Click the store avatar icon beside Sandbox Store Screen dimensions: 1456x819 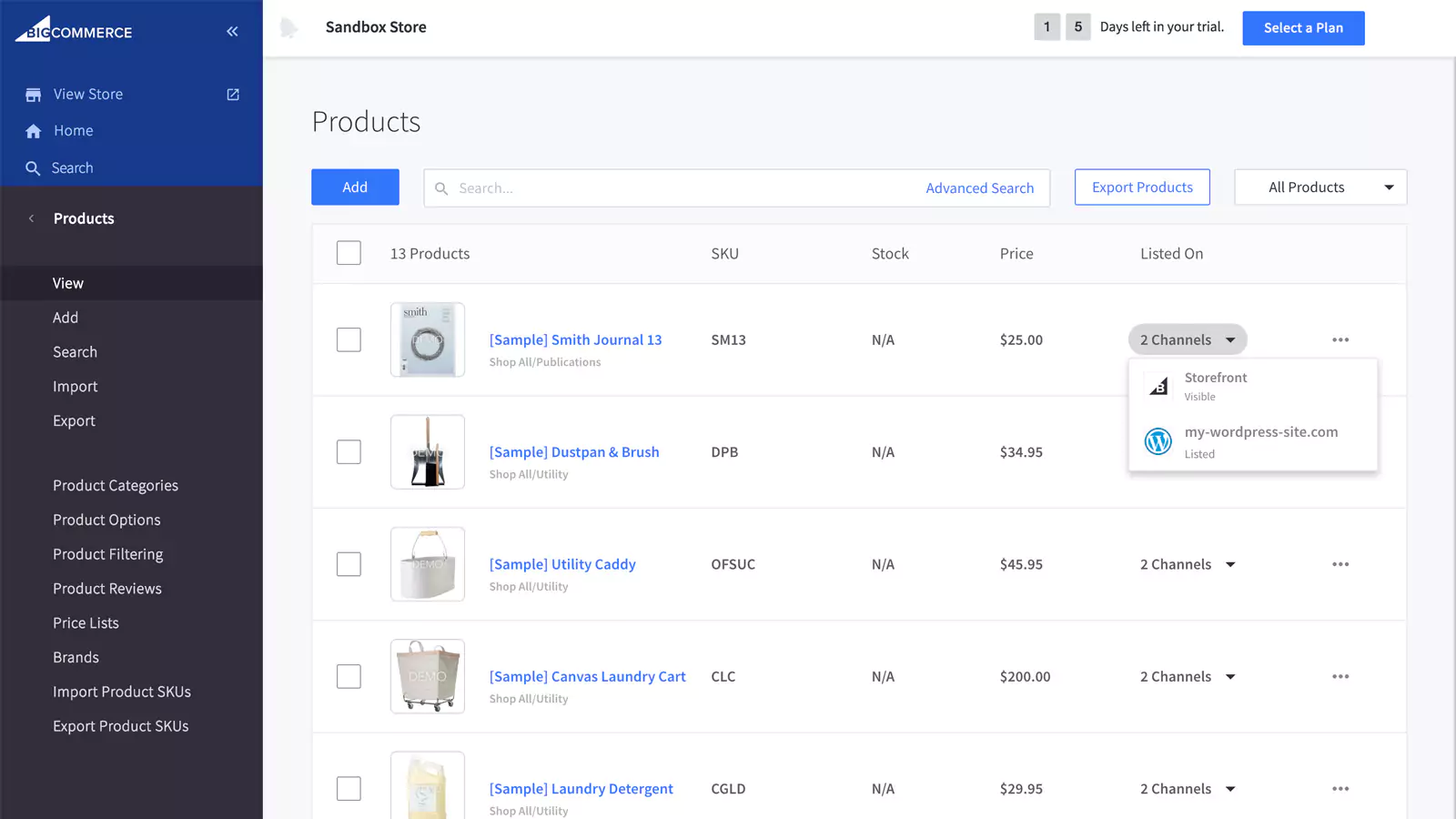(x=288, y=27)
